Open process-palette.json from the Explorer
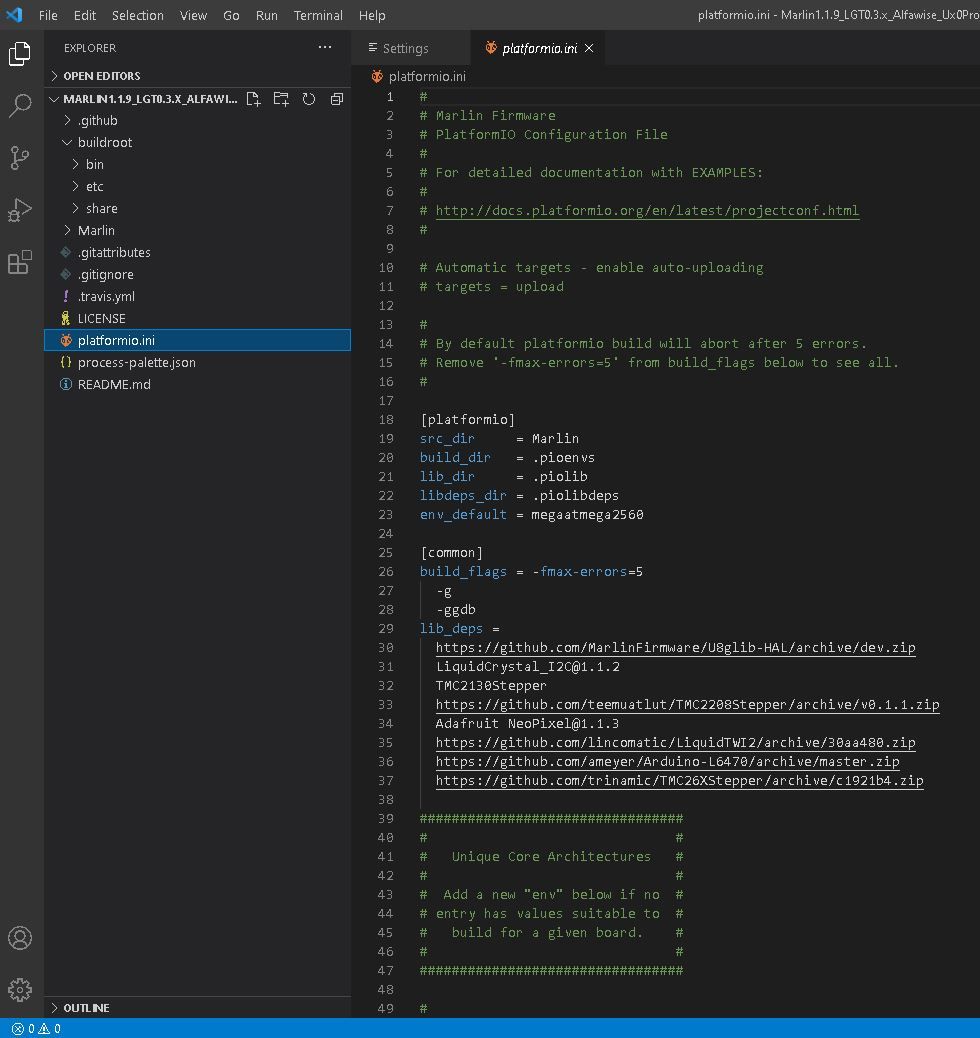 tap(197, 363)
